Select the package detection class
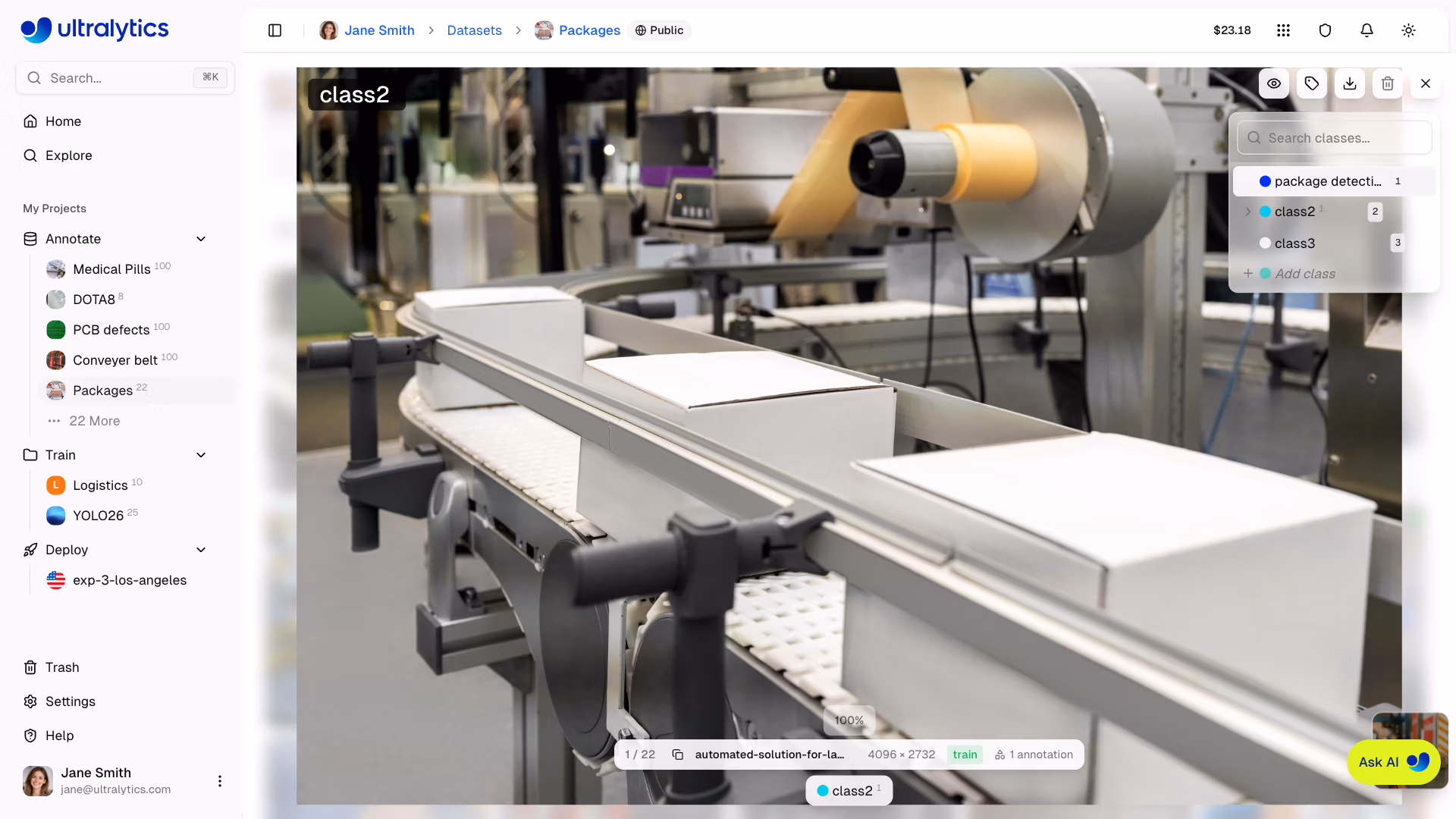Image resolution: width=1456 pixels, height=819 pixels. (1335, 181)
